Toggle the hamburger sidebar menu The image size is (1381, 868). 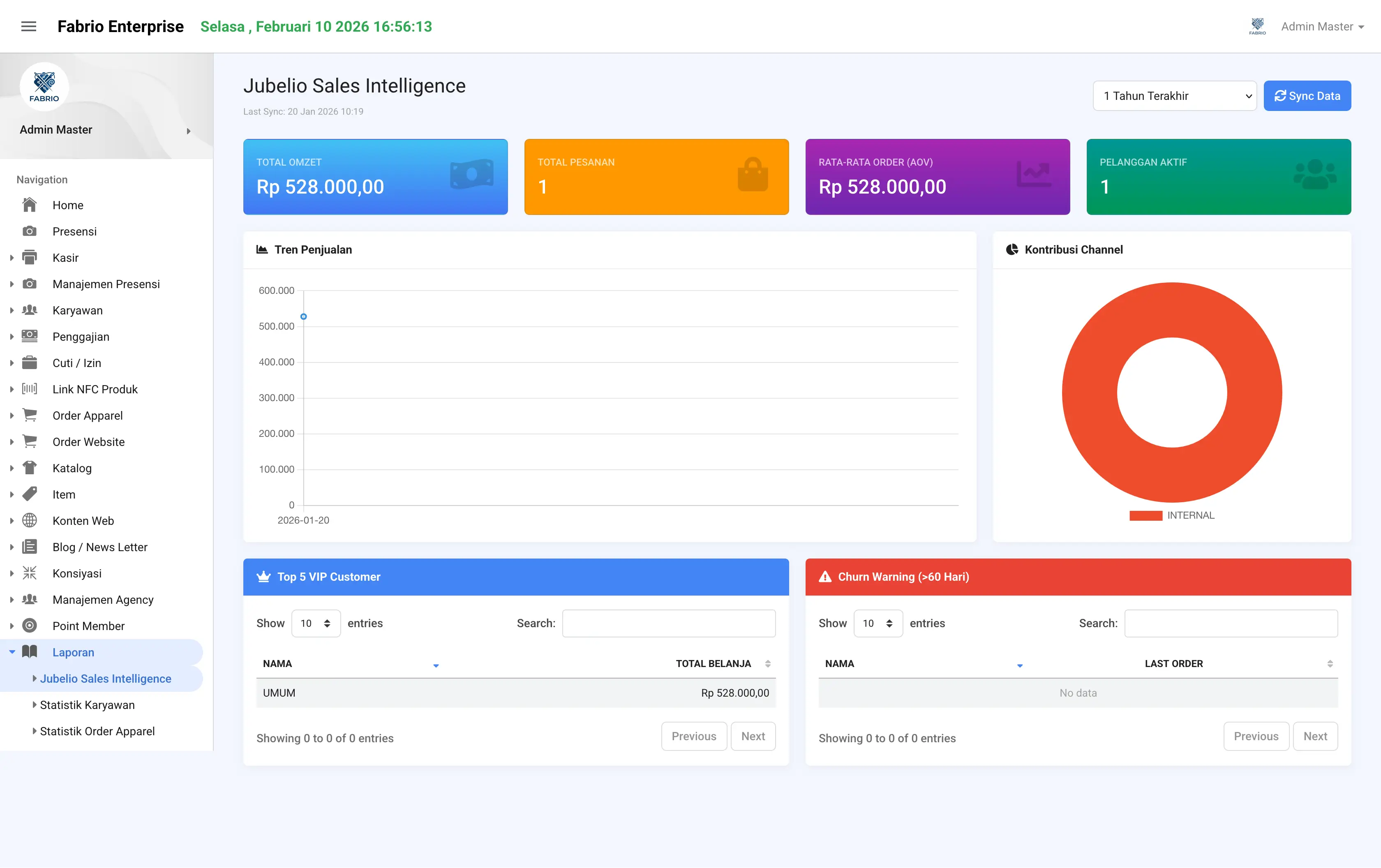pyautogui.click(x=29, y=26)
